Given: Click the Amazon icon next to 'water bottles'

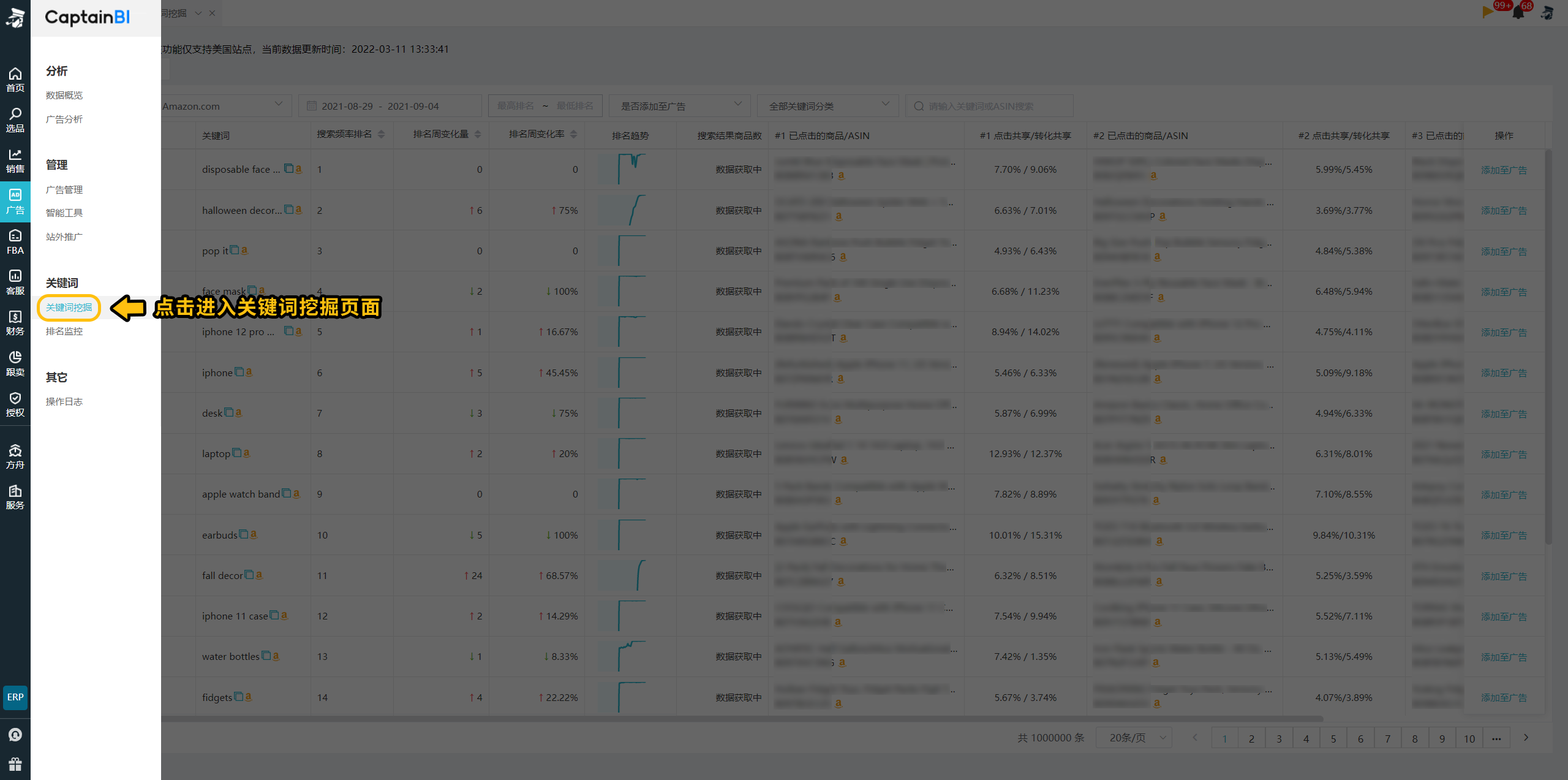Looking at the screenshot, I should (276, 656).
